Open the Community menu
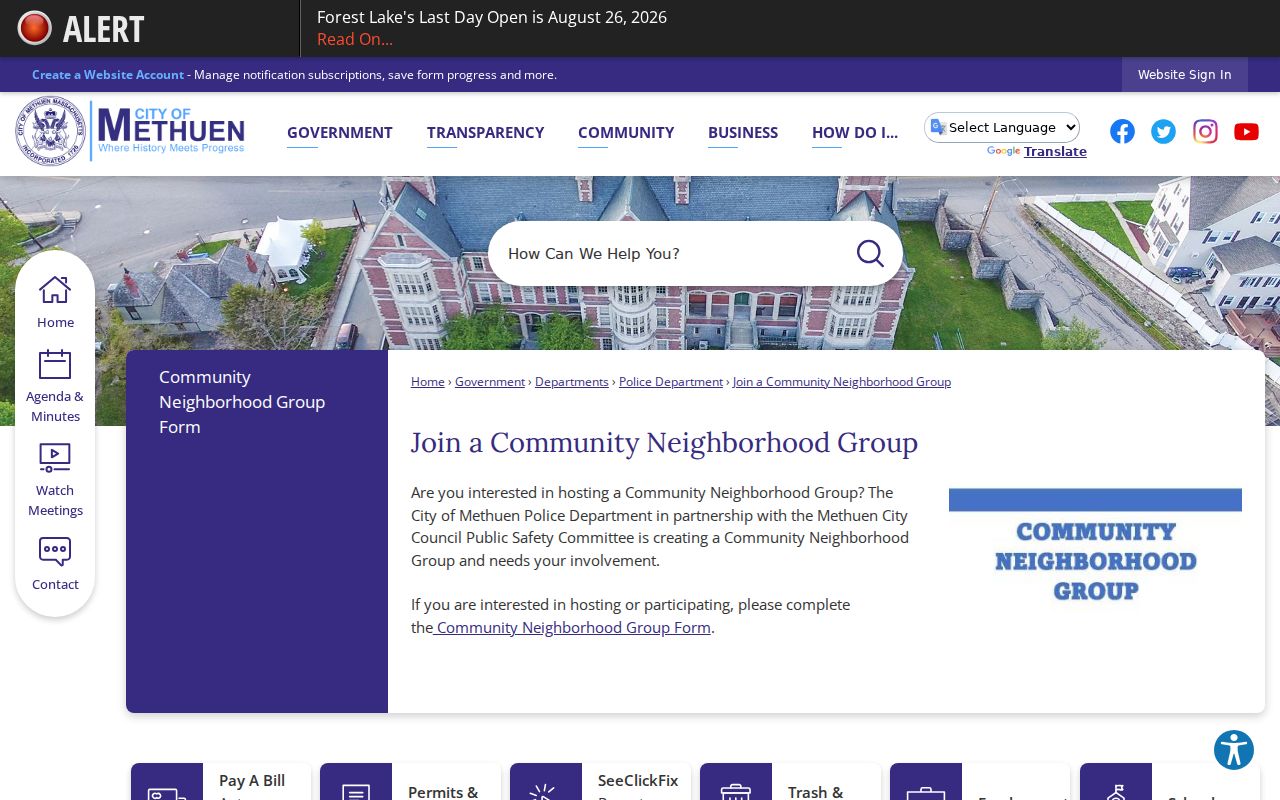1280x800 pixels. click(626, 132)
